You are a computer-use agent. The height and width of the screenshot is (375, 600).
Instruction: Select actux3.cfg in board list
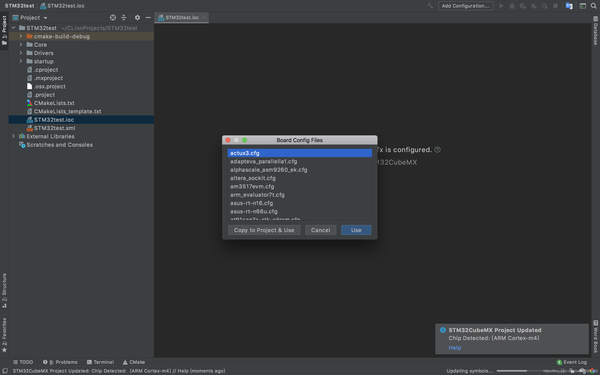pyautogui.click(x=300, y=153)
